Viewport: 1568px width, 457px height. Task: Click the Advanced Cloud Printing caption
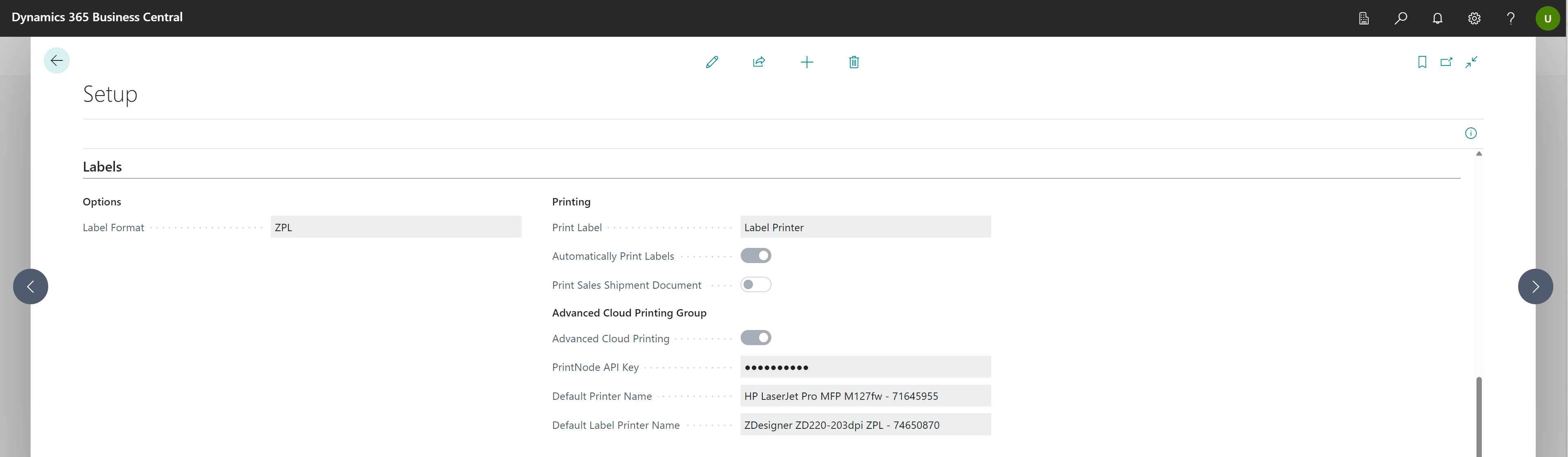pos(610,338)
